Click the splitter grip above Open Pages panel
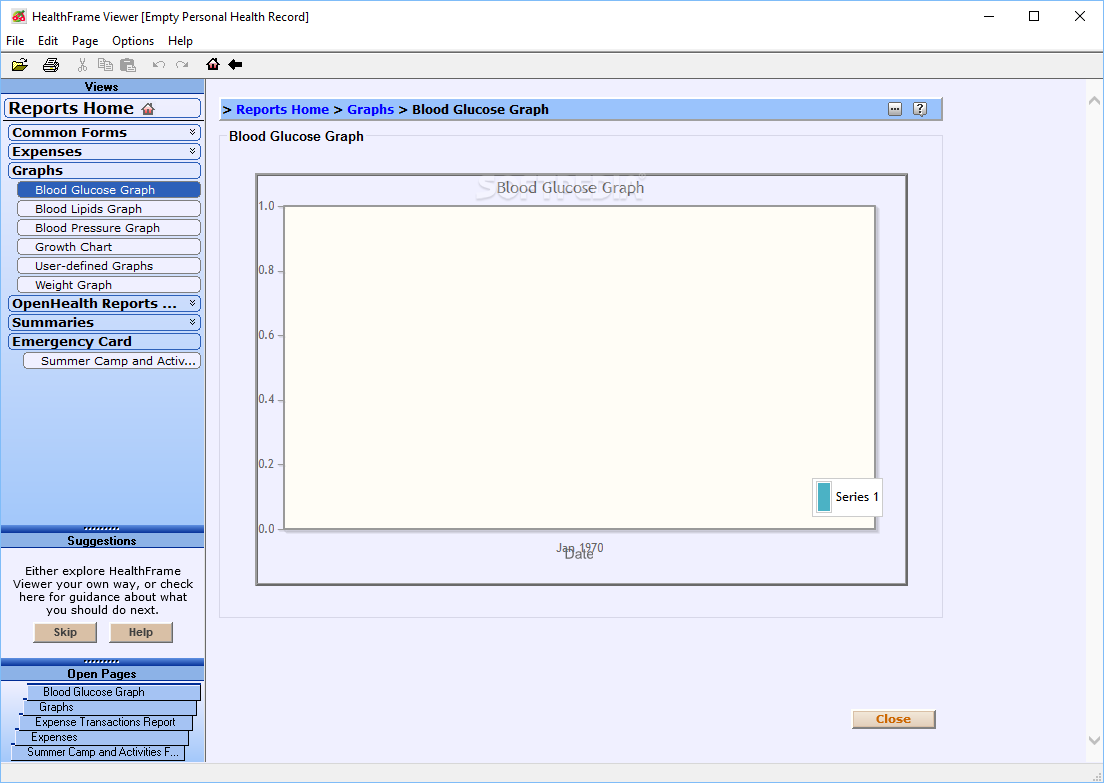Screen dimensions: 1104x783 (x=102, y=661)
